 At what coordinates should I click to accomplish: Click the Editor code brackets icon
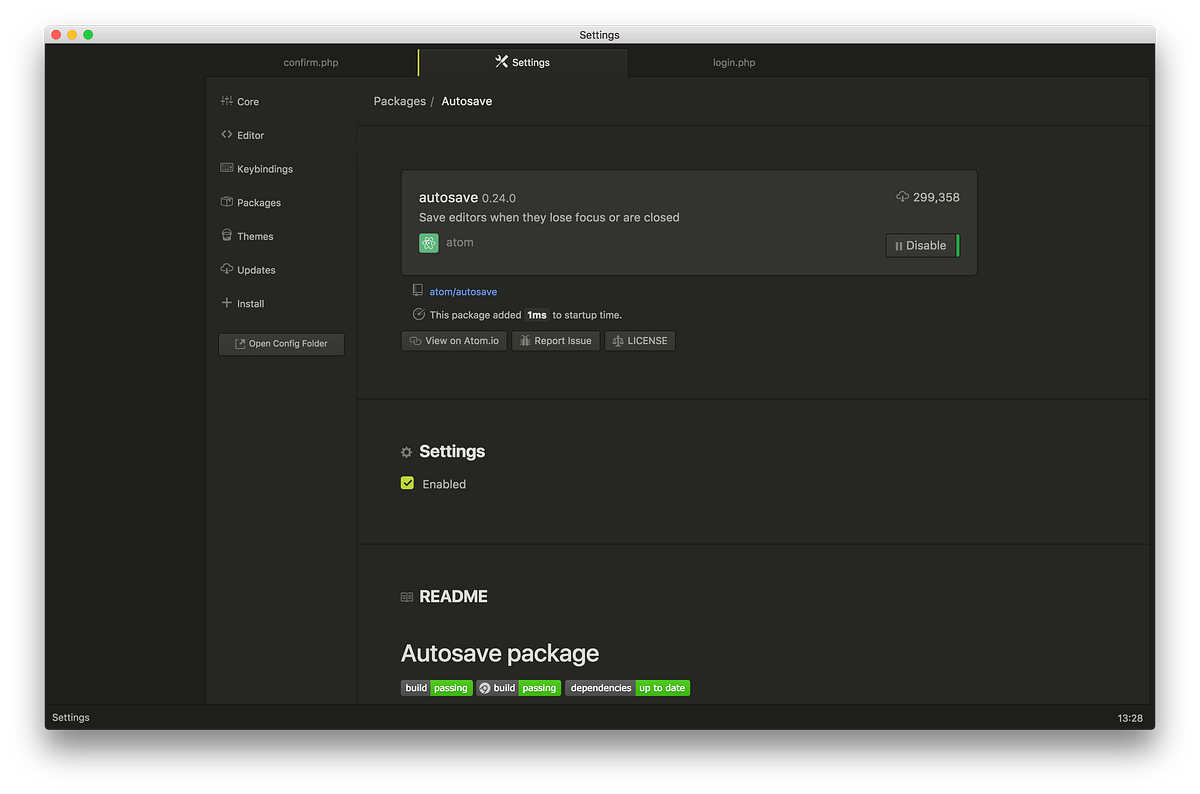(227, 134)
